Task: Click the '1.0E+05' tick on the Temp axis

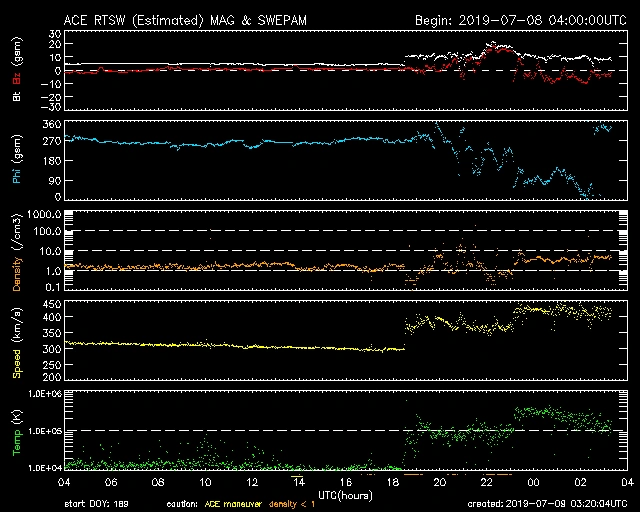Action: [x=44, y=431]
